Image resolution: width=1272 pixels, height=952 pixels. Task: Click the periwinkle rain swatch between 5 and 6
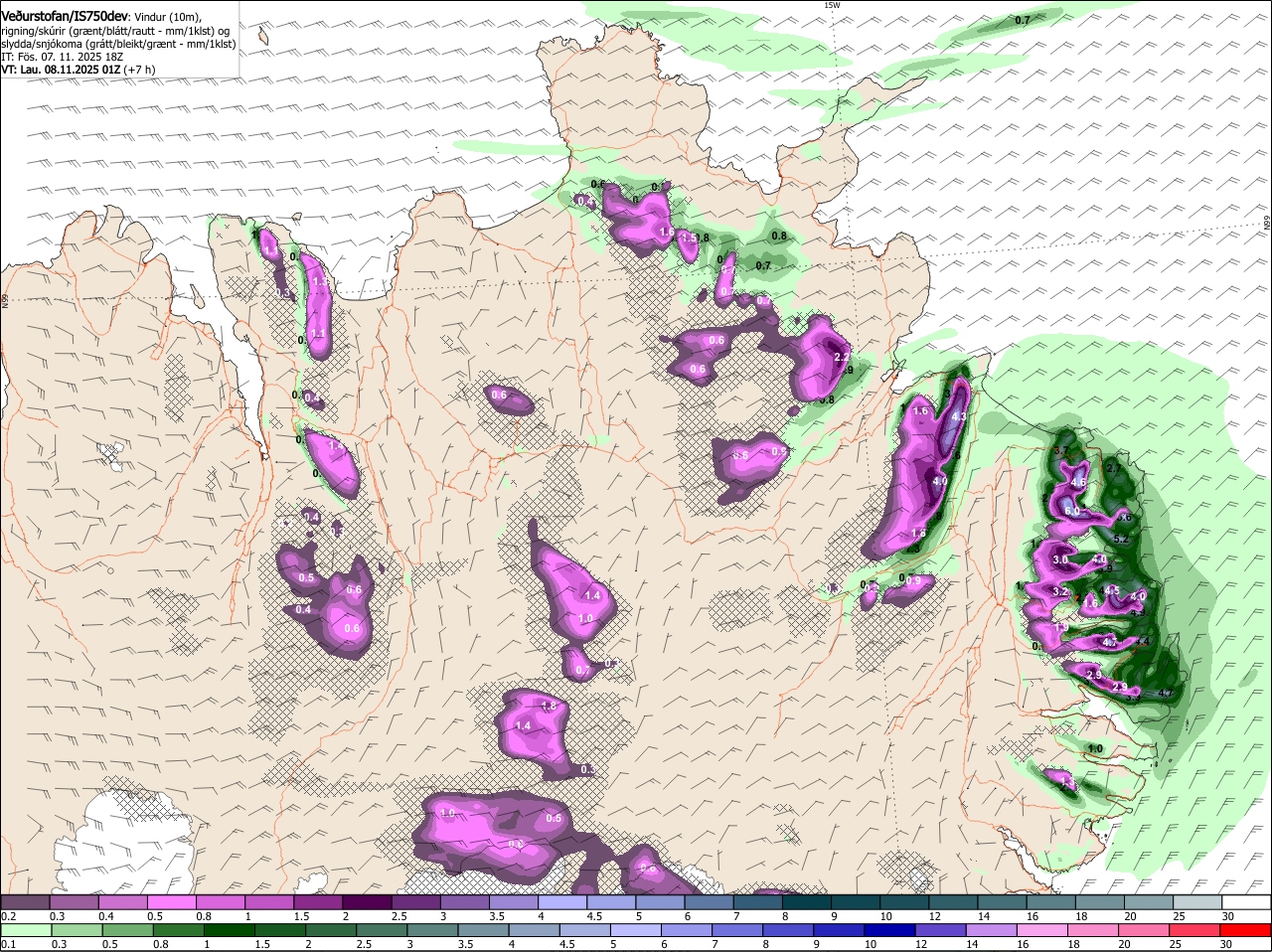(637, 930)
